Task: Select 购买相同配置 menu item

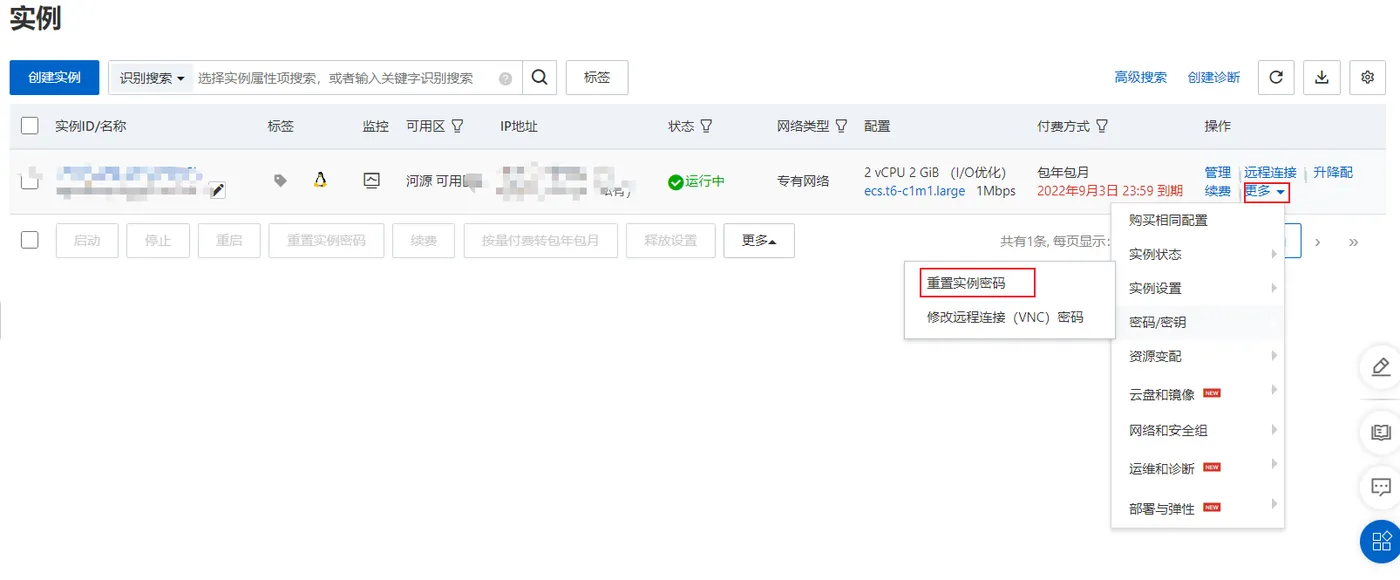Action: click(1198, 220)
